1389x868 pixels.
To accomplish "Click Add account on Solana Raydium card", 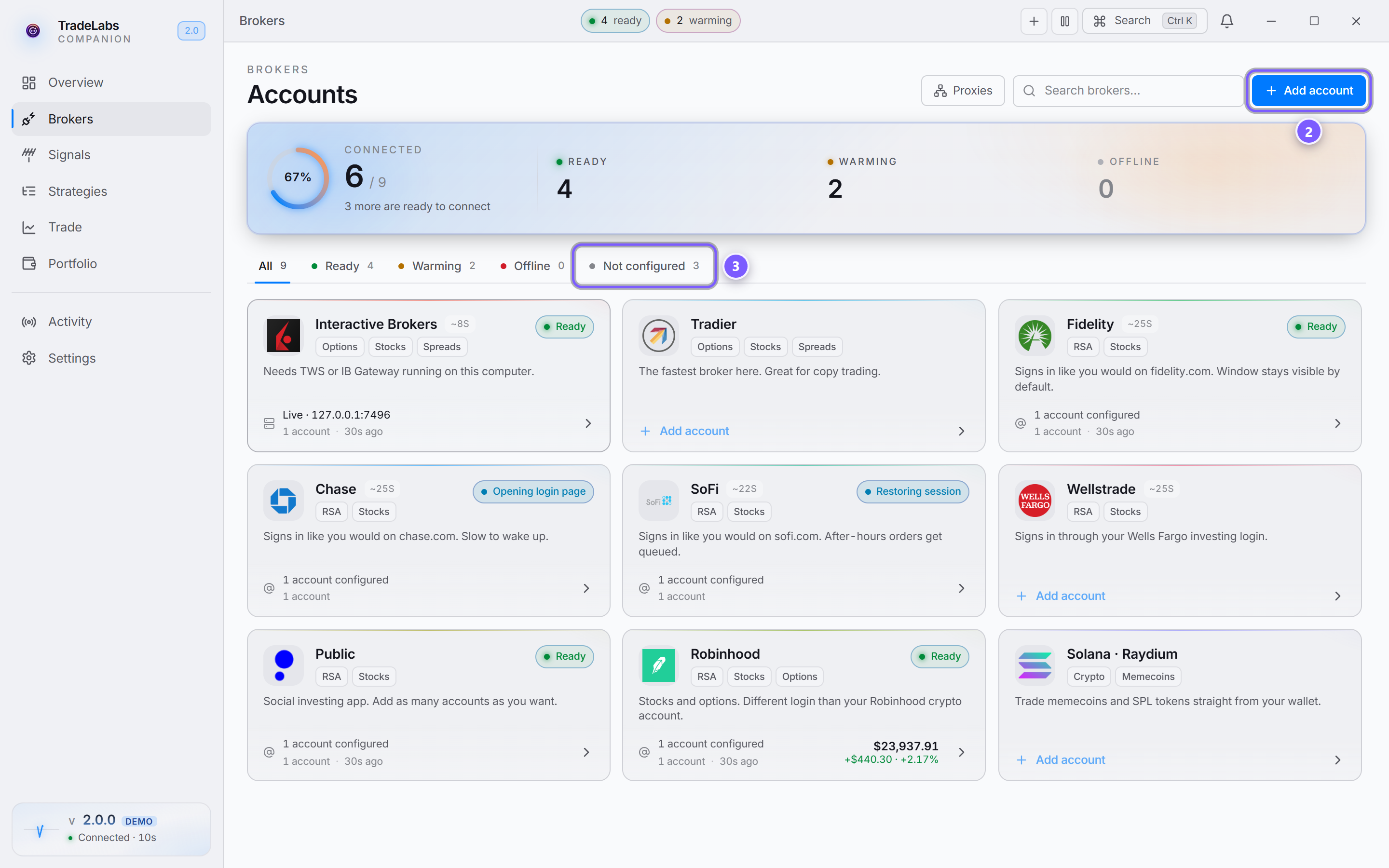I will (1061, 760).
